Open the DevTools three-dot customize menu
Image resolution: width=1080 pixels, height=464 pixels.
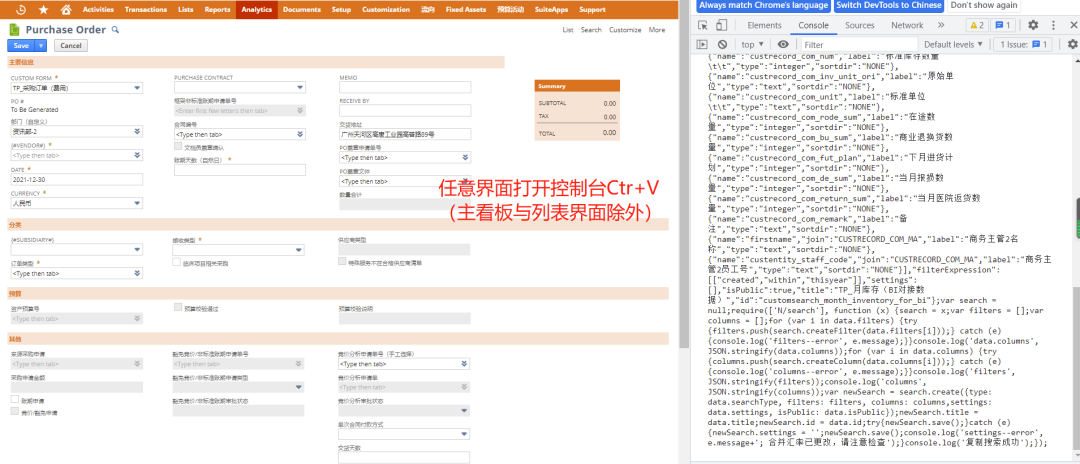point(1054,25)
